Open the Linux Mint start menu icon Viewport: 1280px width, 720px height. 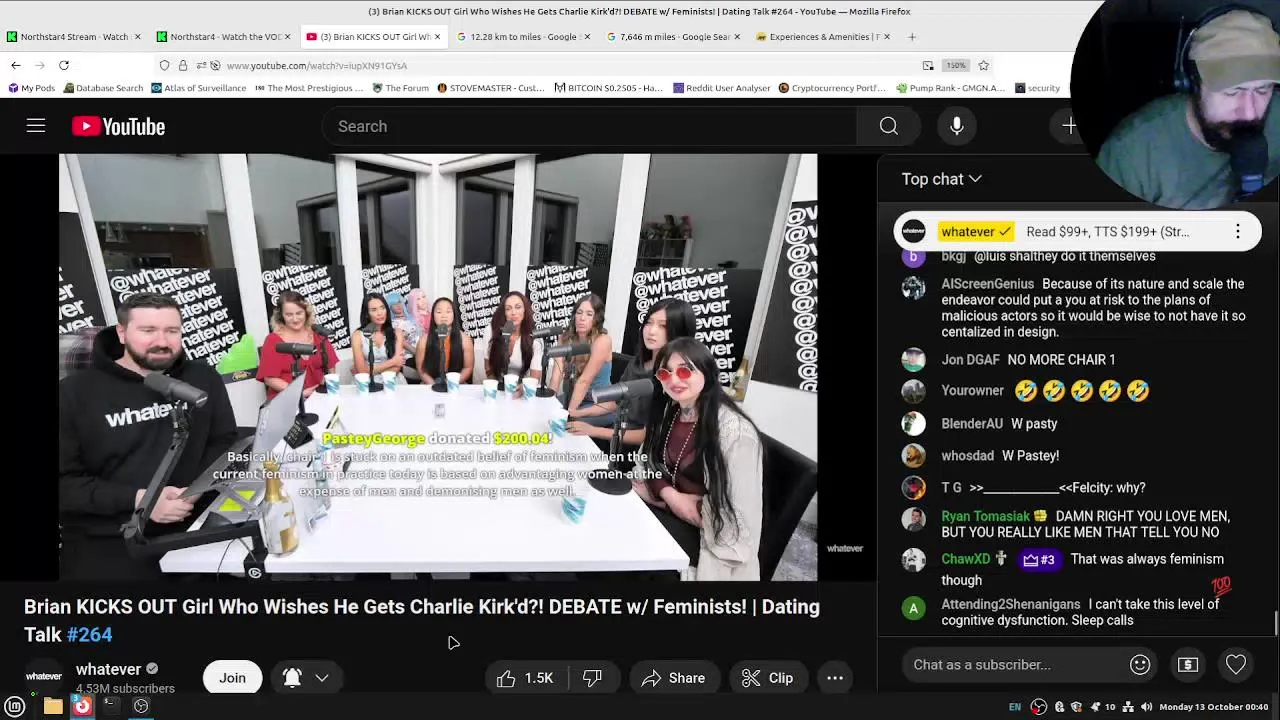click(x=15, y=706)
